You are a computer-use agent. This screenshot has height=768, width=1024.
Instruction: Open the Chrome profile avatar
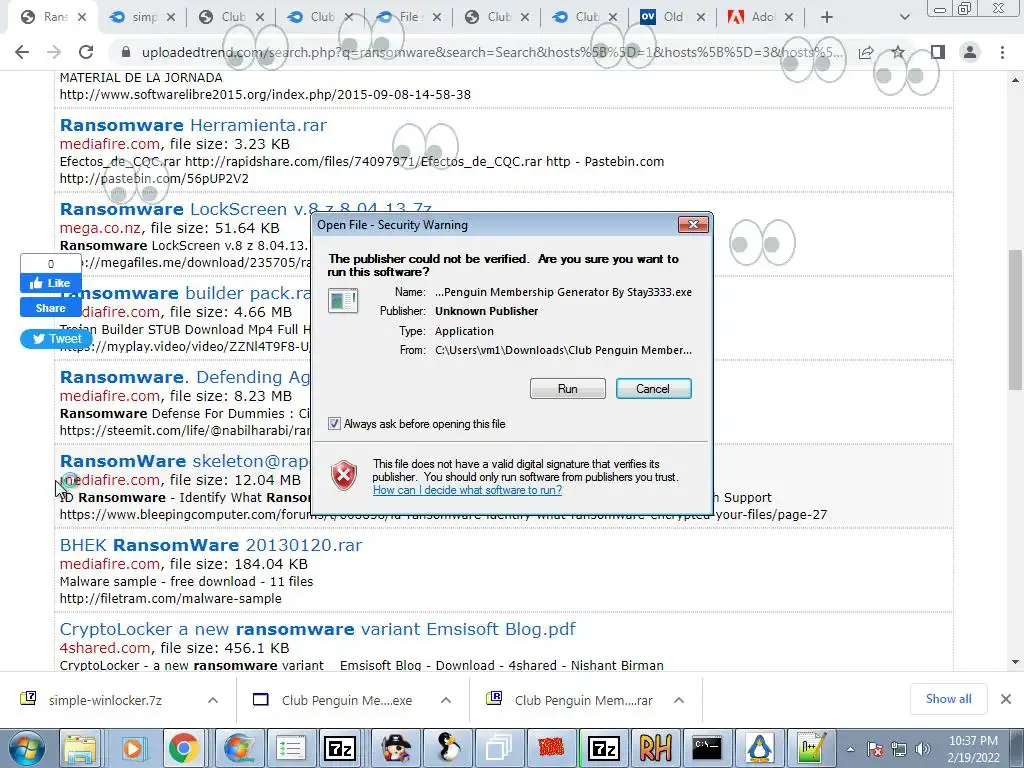[970, 52]
